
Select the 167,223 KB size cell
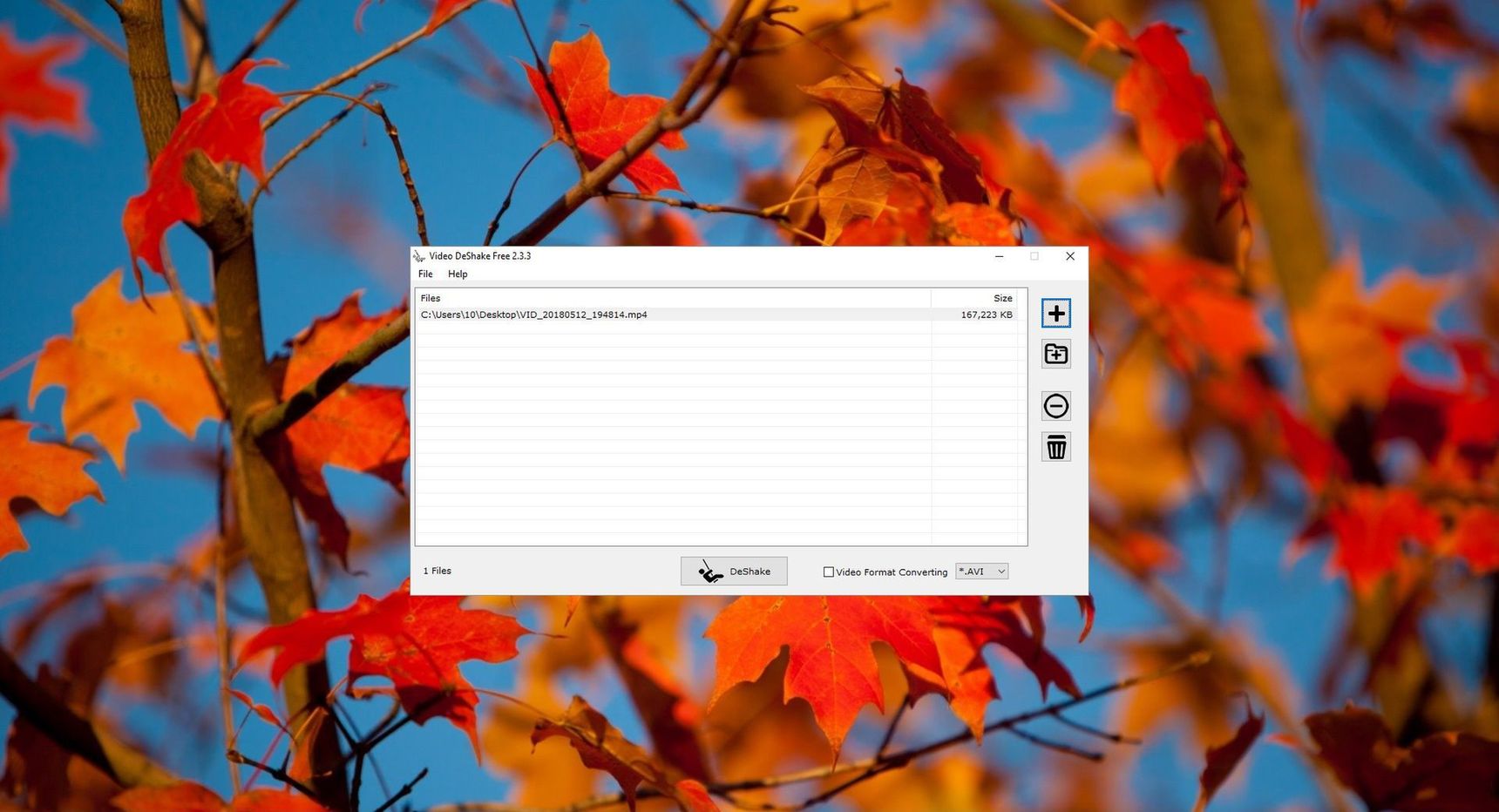[x=987, y=315]
